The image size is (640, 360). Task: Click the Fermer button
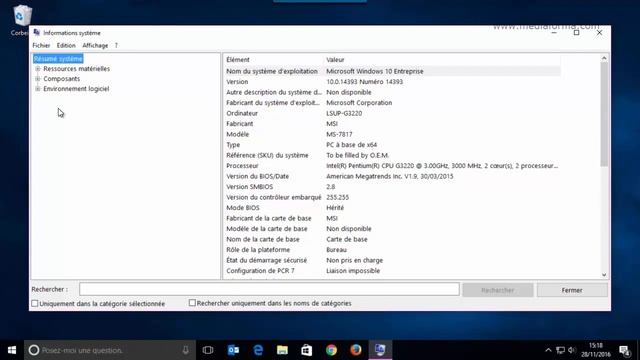tap(572, 290)
